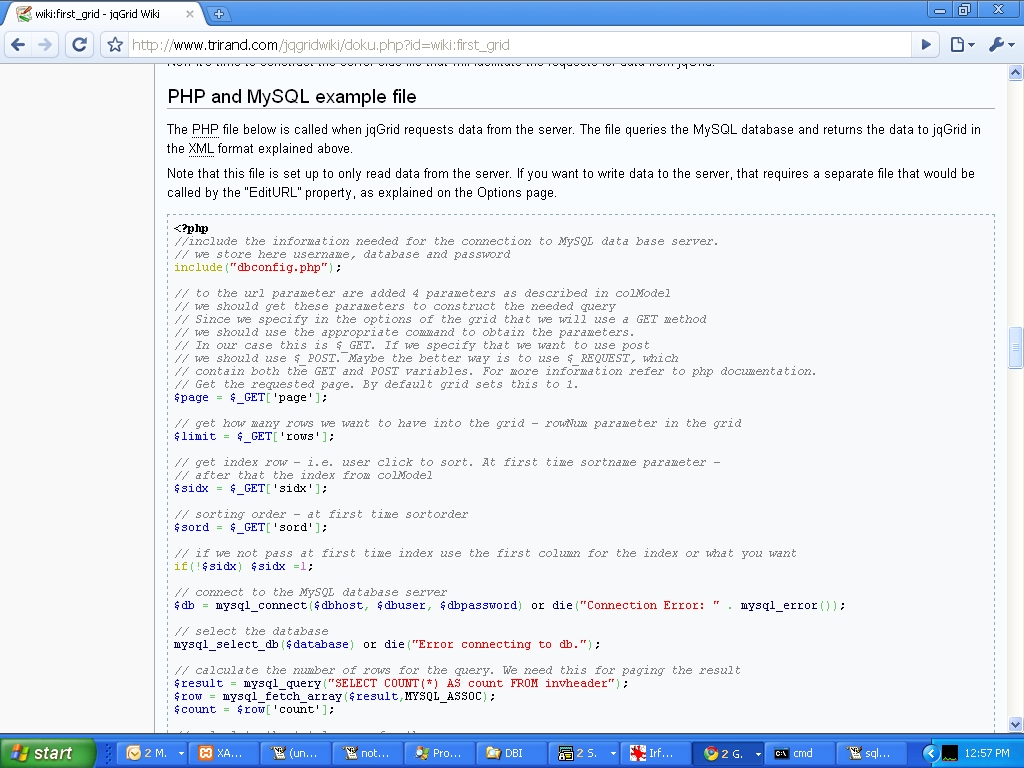The width and height of the screenshot is (1024, 768).
Task: Click the <?php opening tag in code
Action: tap(191, 228)
